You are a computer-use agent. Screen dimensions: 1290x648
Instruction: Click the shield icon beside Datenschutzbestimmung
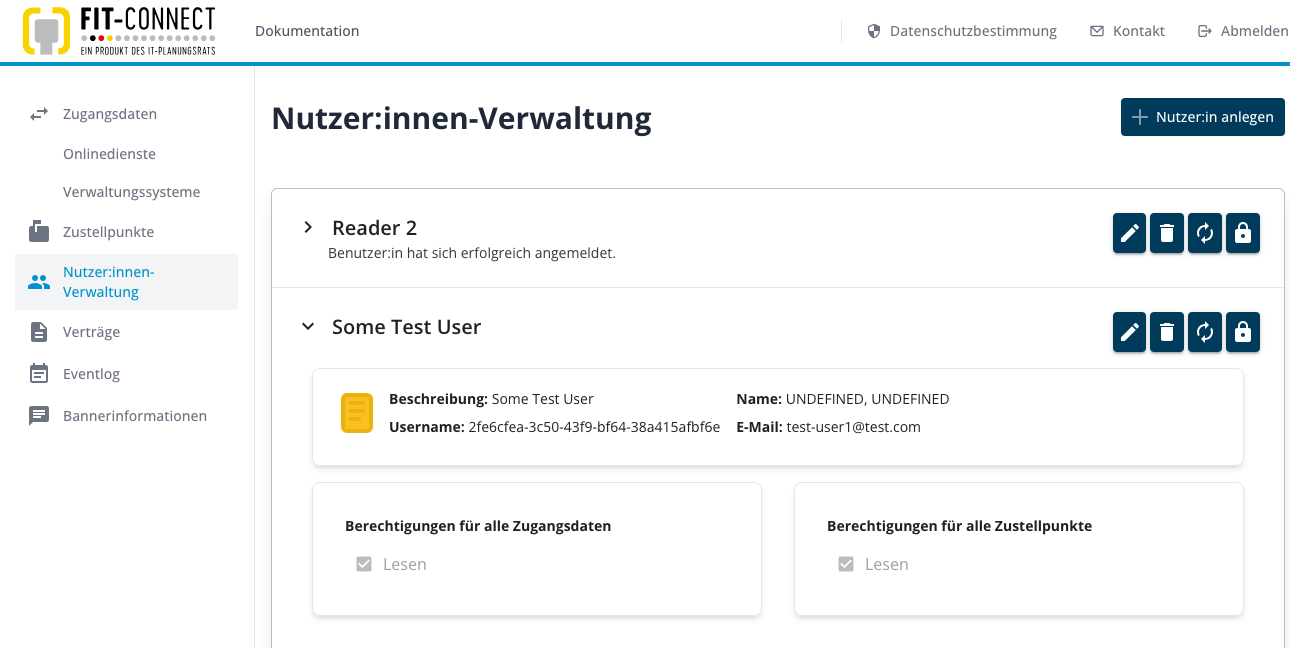coord(873,31)
